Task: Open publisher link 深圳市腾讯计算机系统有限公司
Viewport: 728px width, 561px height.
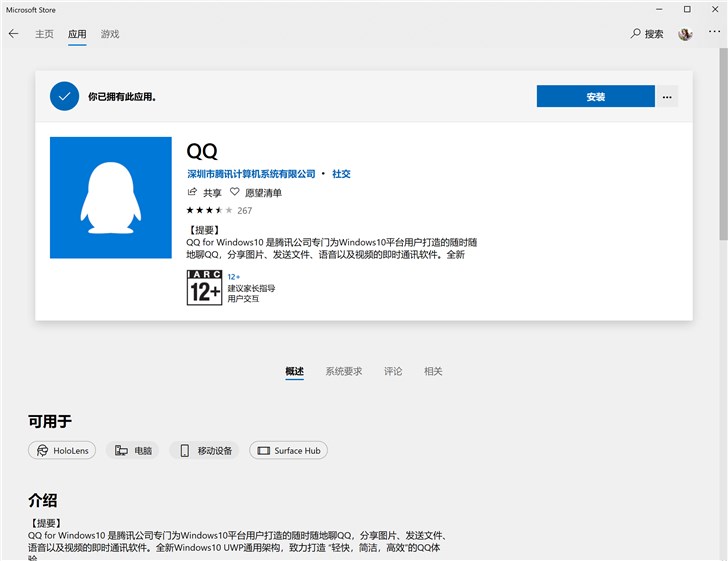Action: point(251,174)
